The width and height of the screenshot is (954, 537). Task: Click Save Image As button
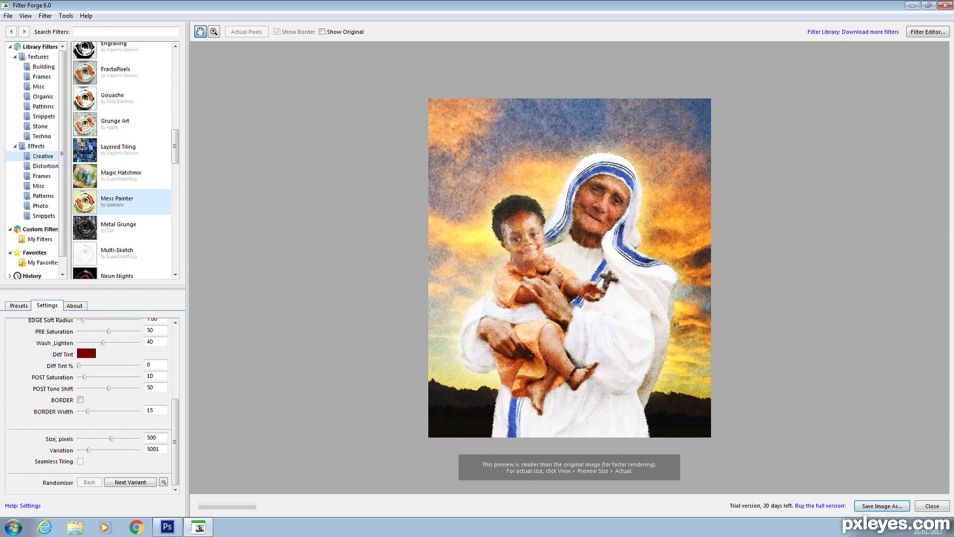click(882, 506)
